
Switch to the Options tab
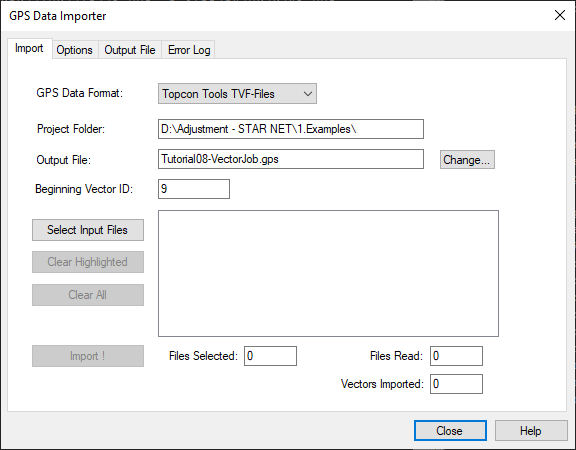click(75, 50)
